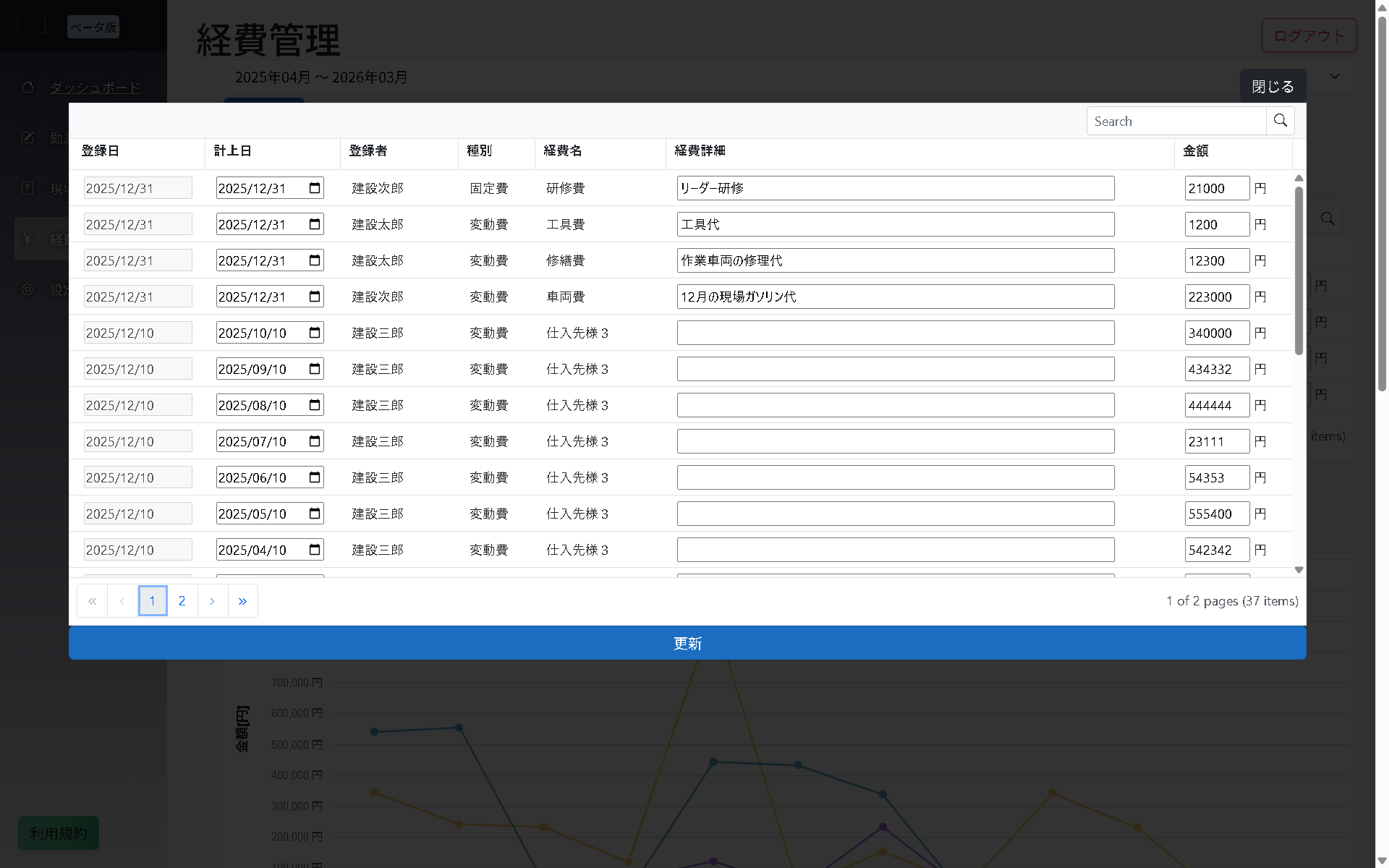Open the date picker for the 2025/04/10 entry
The height and width of the screenshot is (868, 1389).
click(x=314, y=549)
